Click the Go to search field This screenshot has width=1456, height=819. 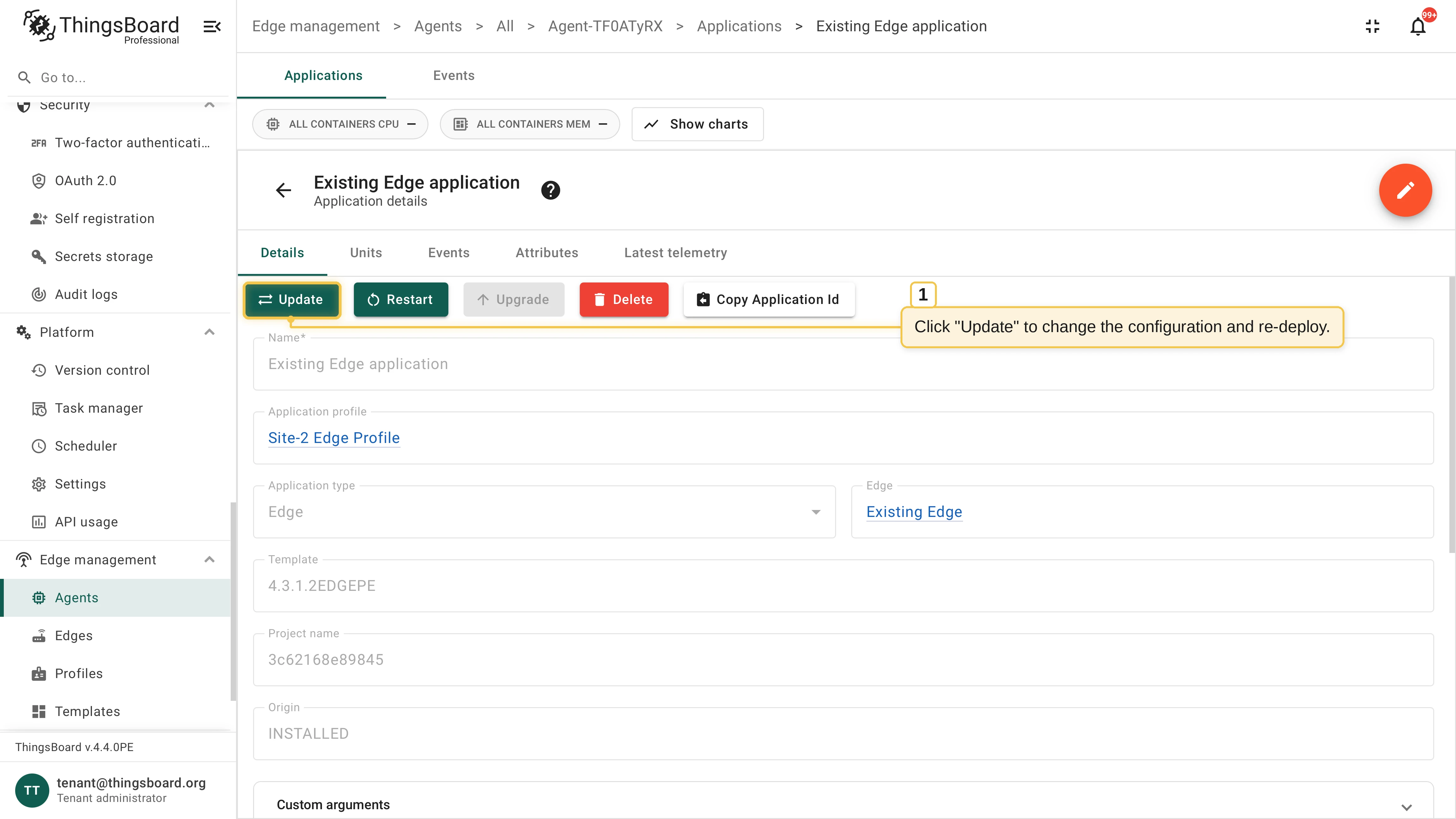pos(119,77)
